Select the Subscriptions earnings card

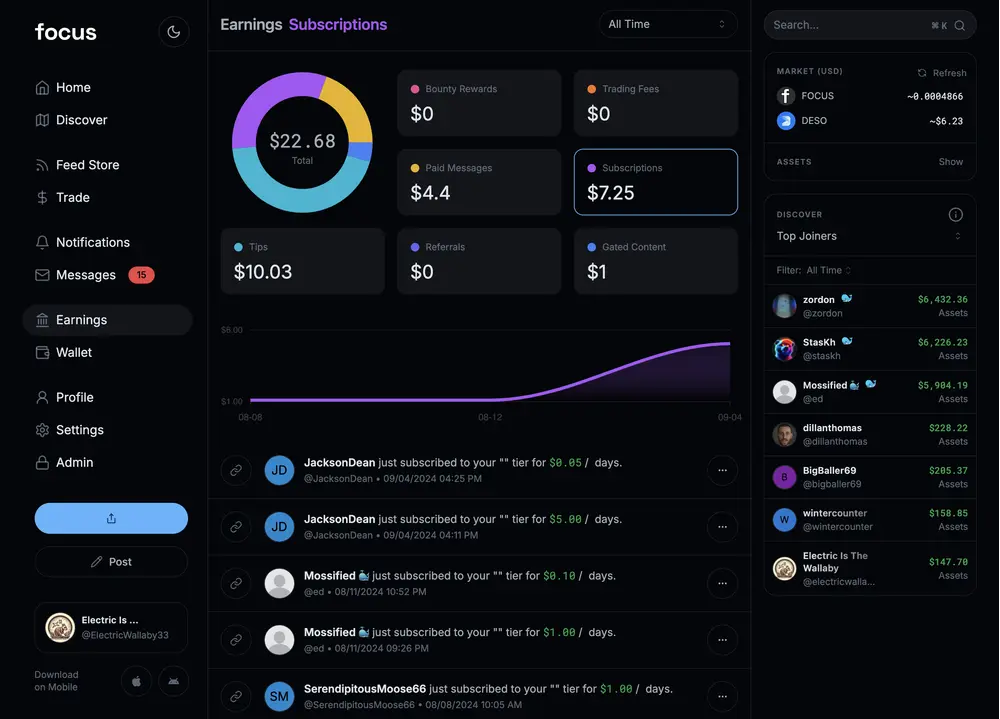pyautogui.click(x=656, y=182)
